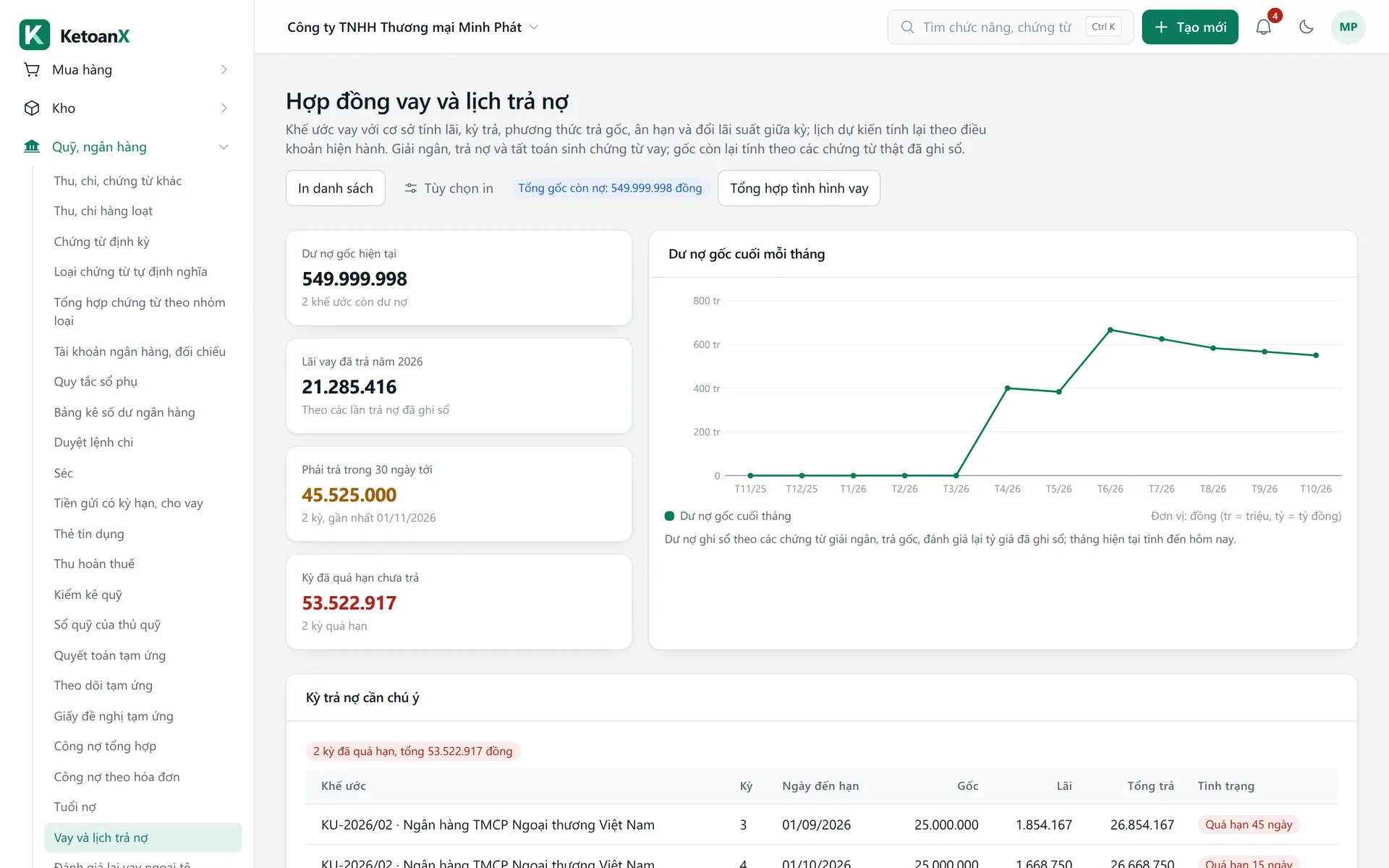1389x868 pixels.
Task: Click the Kỳ đã quá hạn chưa trả card
Action: [459, 602]
